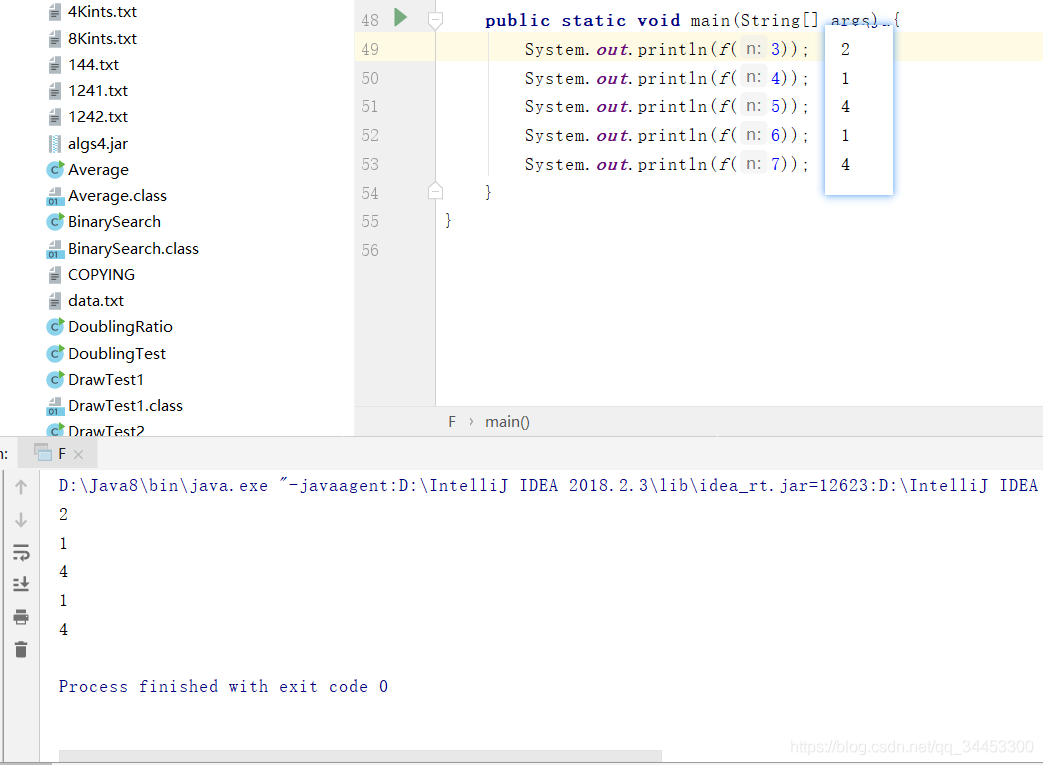This screenshot has width=1043, height=765.
Task: Open DoublingTest class
Action: pos(116,353)
